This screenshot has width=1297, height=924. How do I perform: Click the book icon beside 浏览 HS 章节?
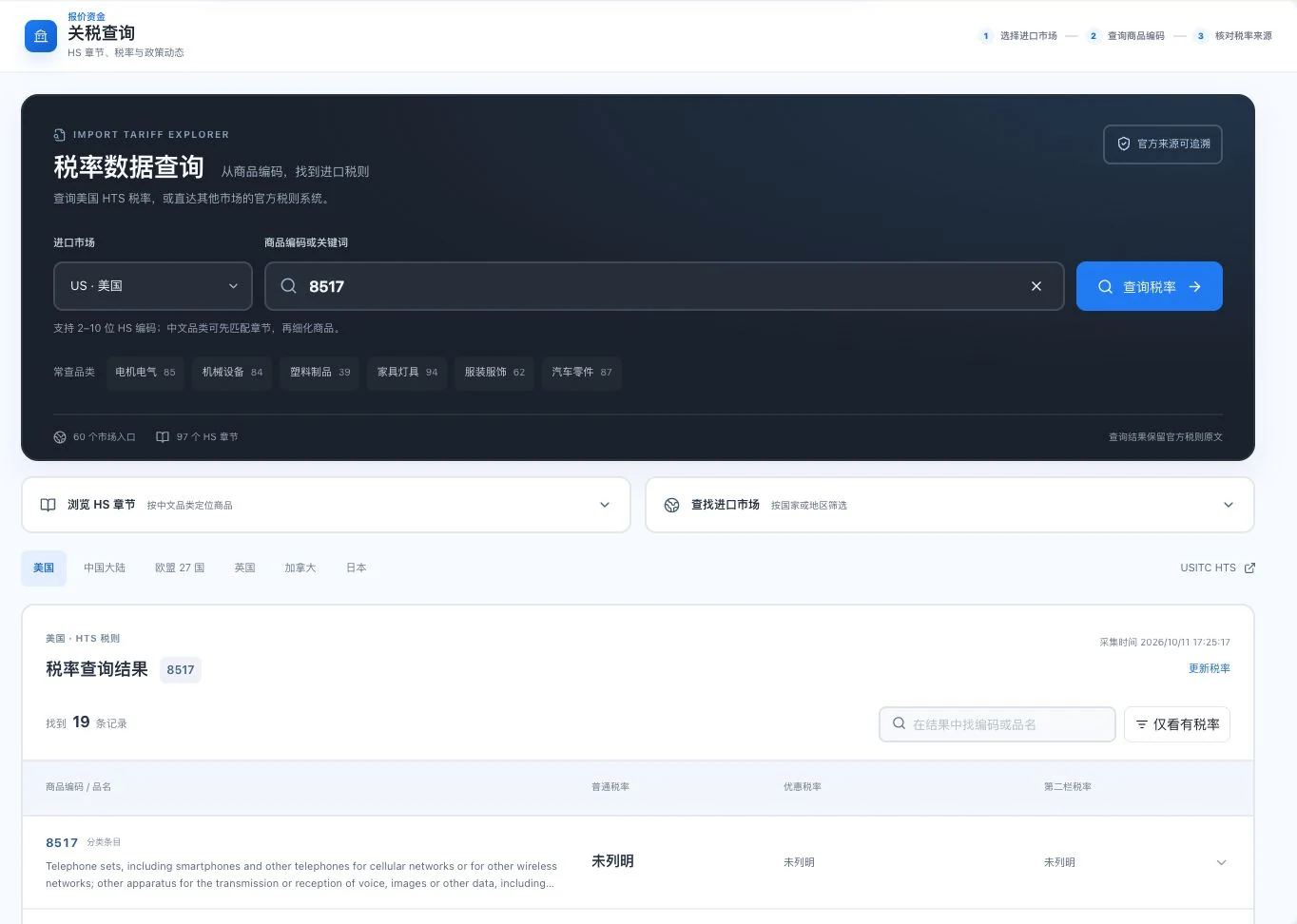[x=48, y=505]
